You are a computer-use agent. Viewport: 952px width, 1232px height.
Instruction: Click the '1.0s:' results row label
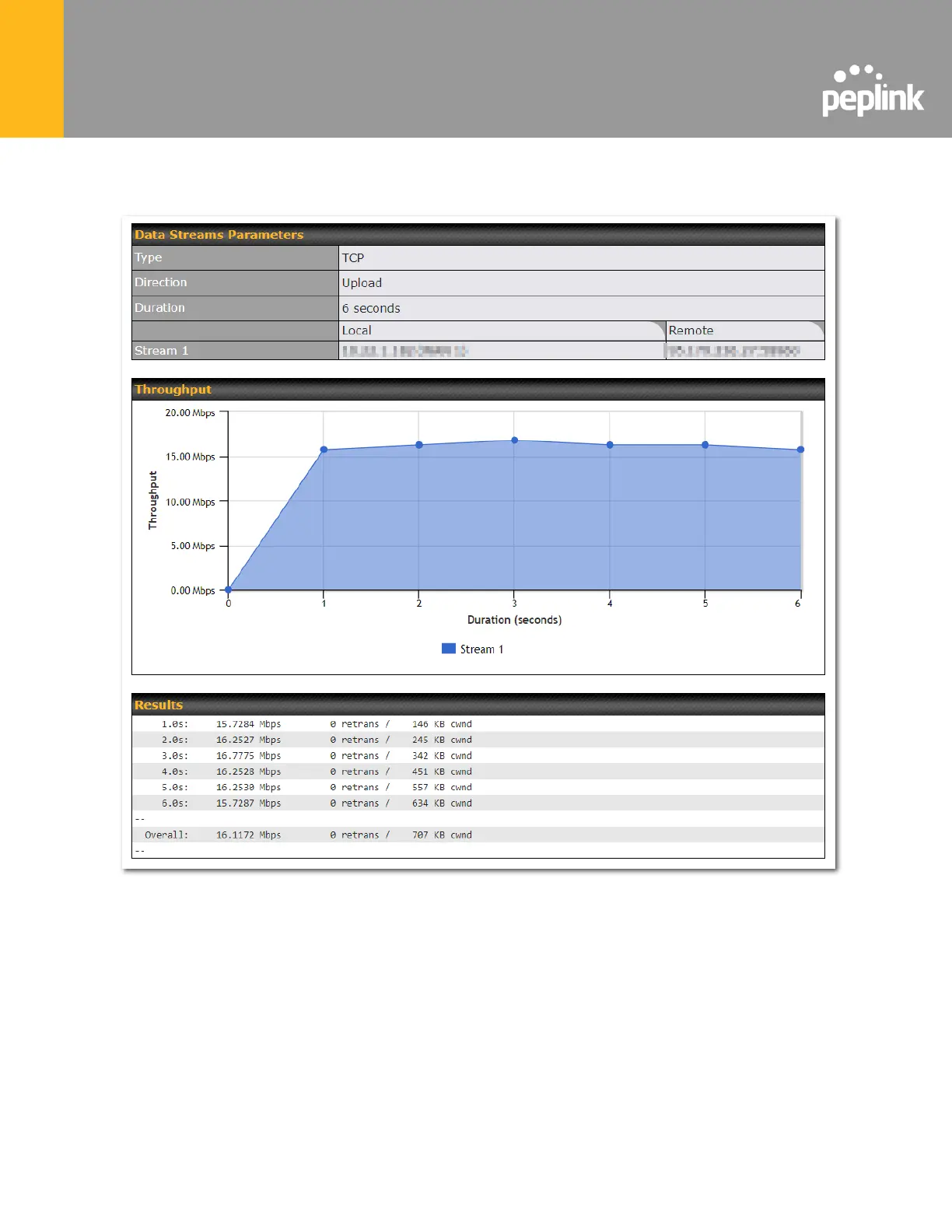[175, 724]
